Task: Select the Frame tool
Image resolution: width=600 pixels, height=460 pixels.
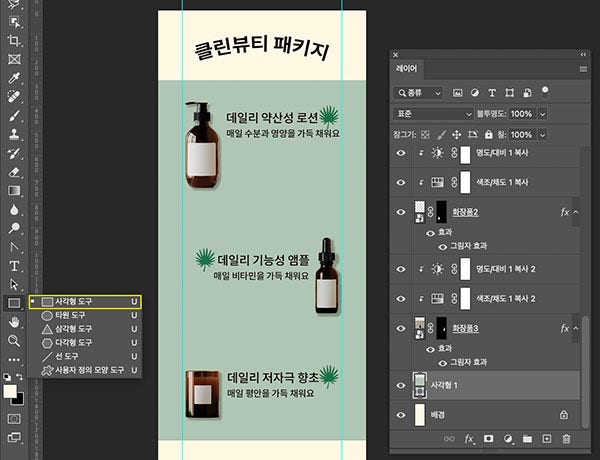Action: click(14, 59)
